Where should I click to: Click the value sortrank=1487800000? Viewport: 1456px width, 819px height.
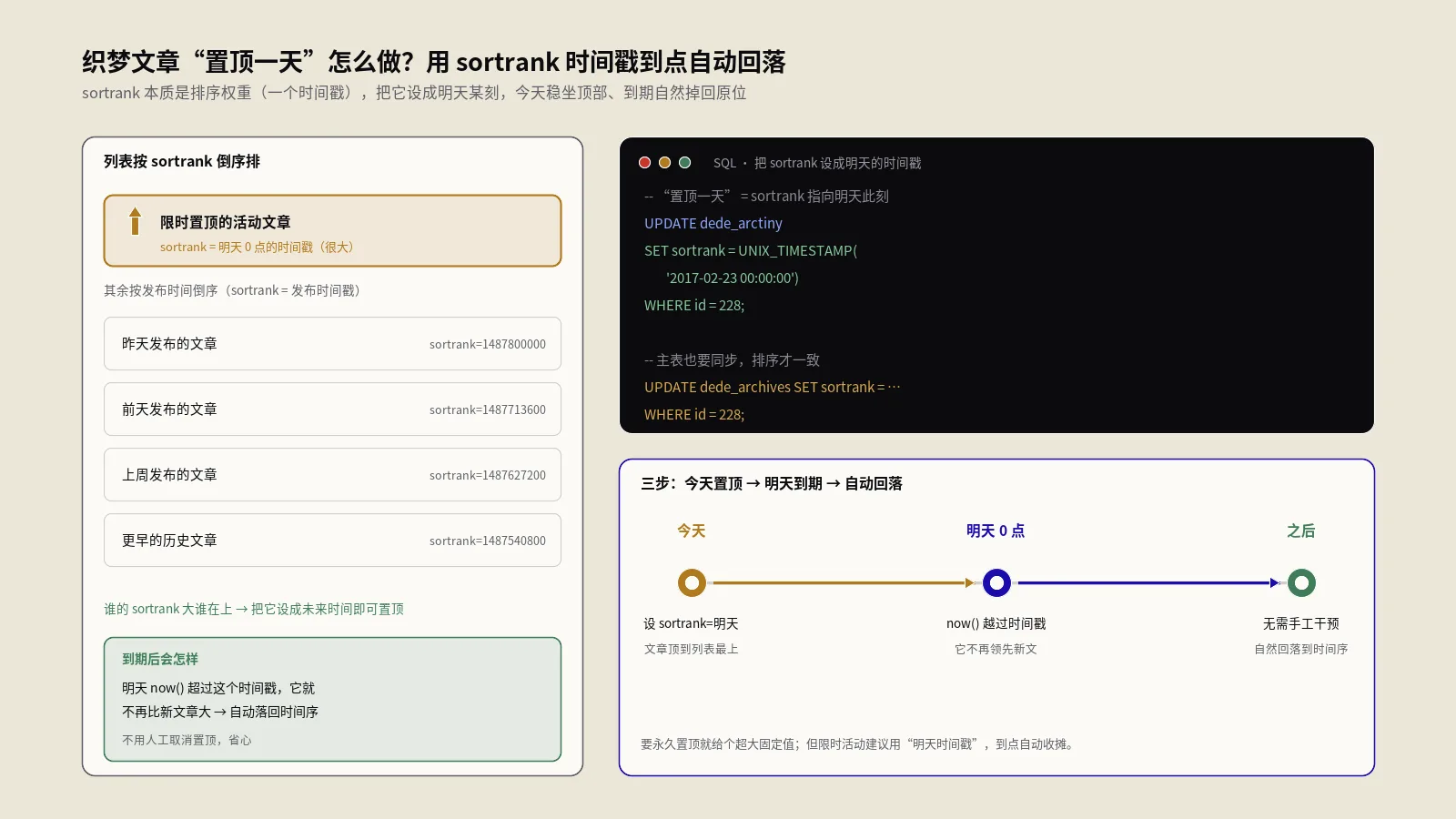tap(488, 344)
